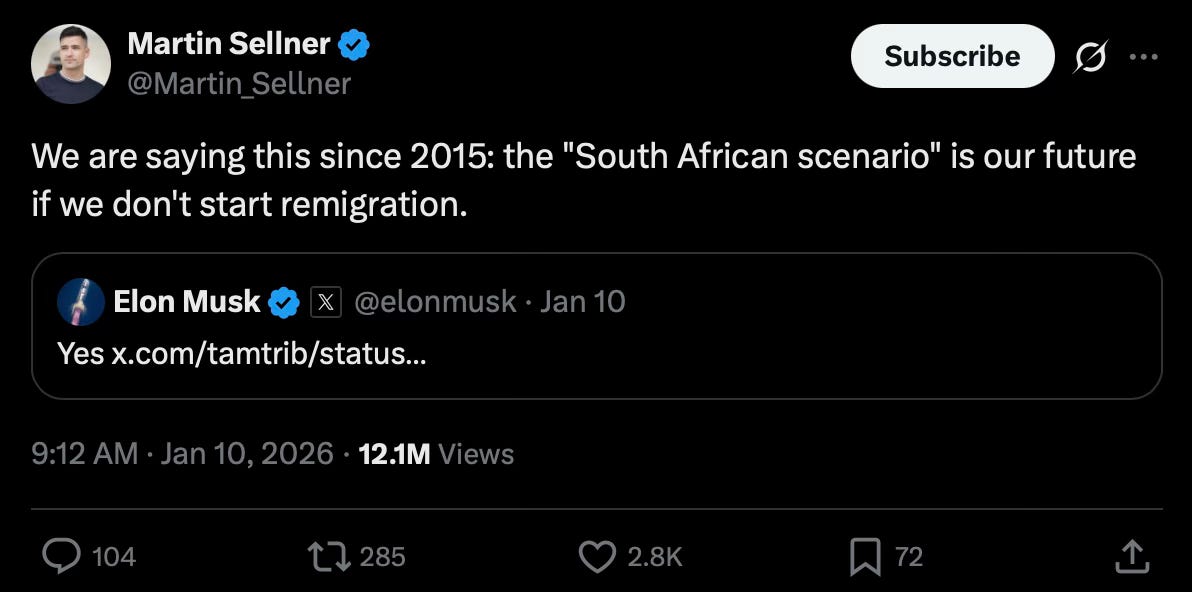
Task: Bookmark this post
Action: pos(864,557)
